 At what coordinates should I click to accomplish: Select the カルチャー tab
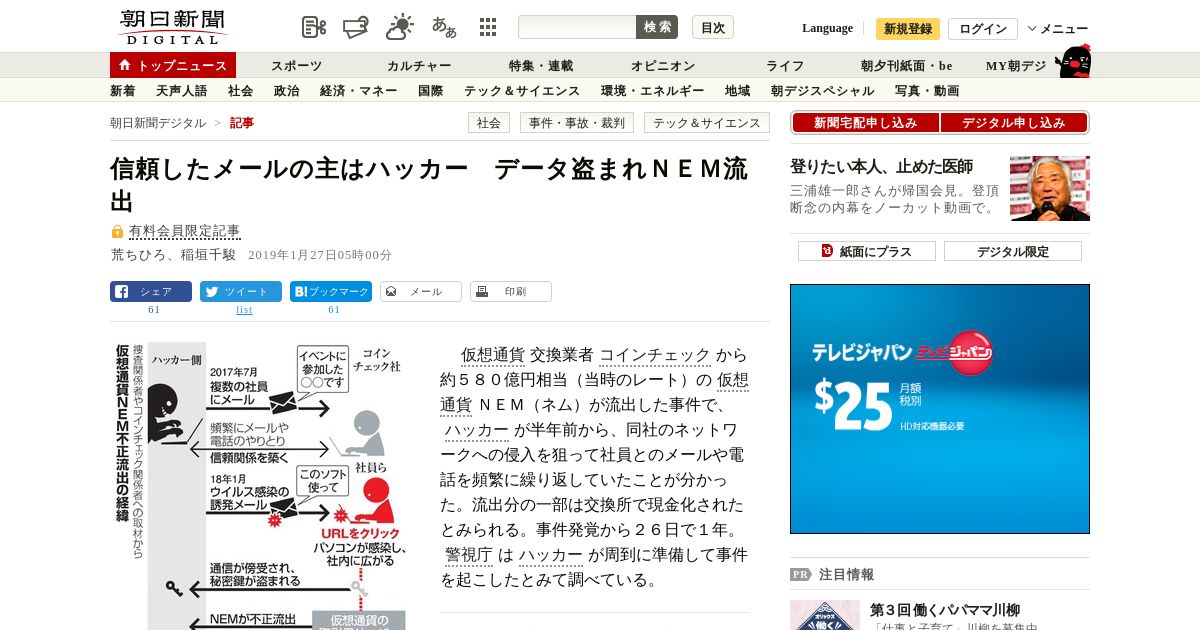click(419, 66)
